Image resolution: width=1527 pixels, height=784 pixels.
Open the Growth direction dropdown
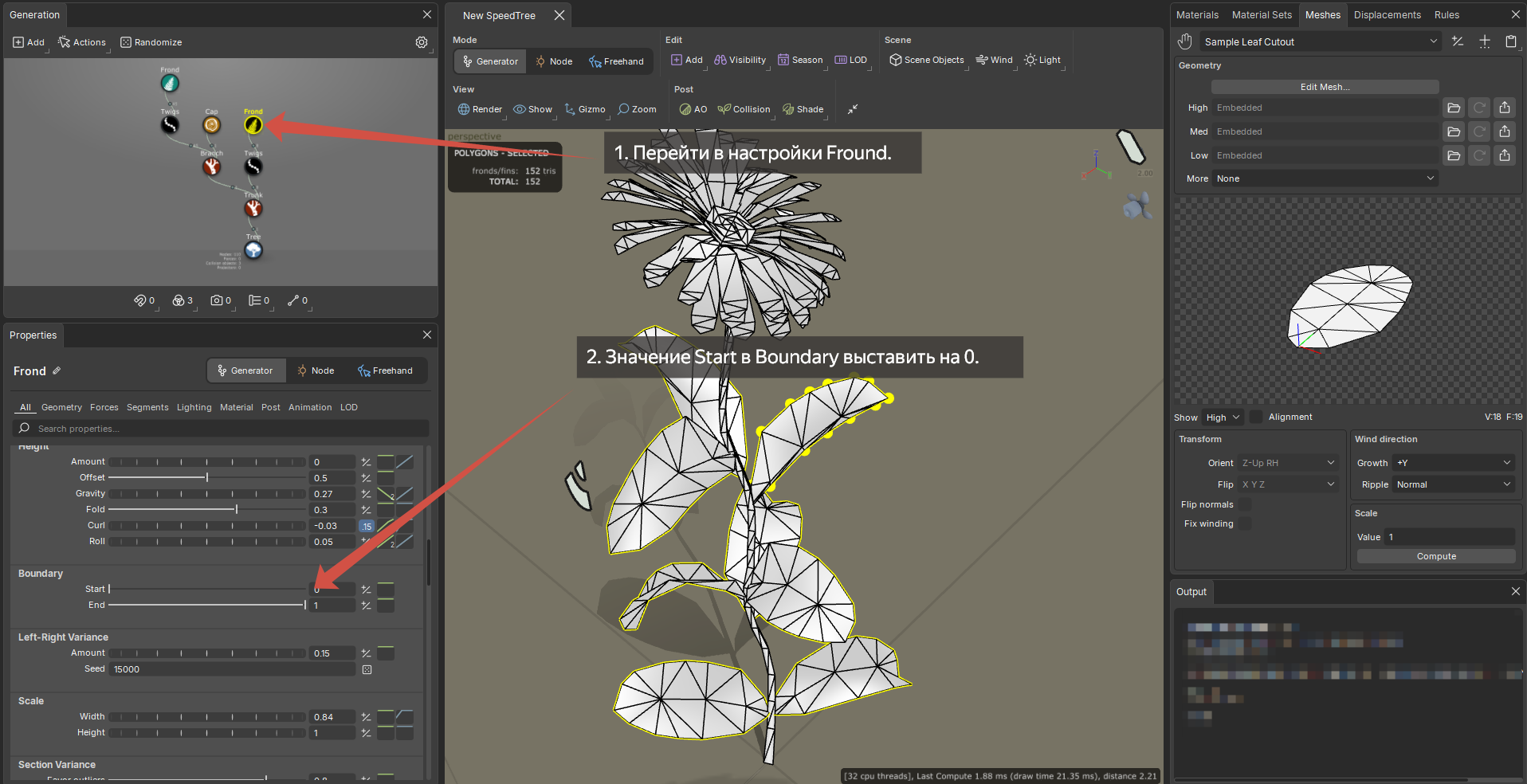1454,463
